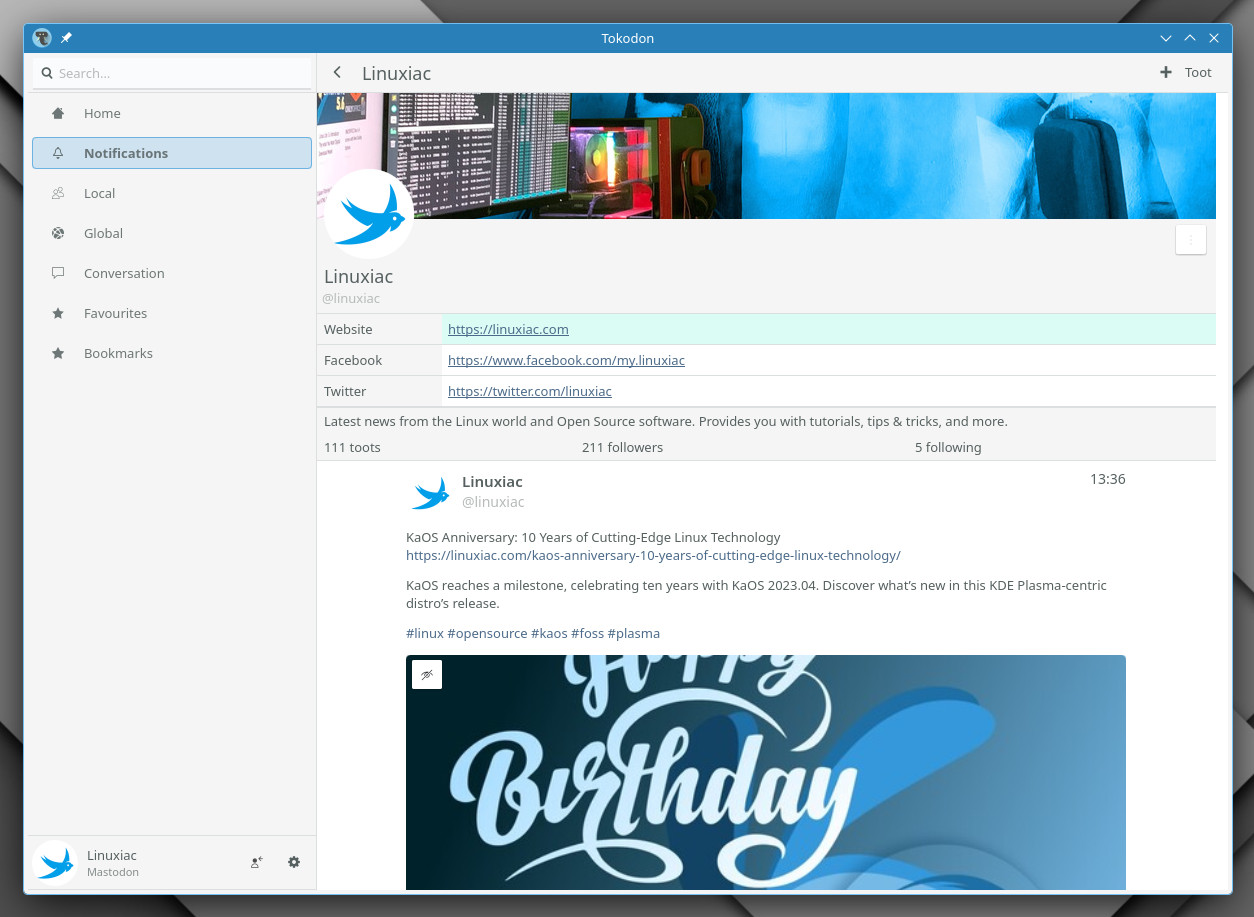Click the Linuxiac display name below the banner

point(358,276)
